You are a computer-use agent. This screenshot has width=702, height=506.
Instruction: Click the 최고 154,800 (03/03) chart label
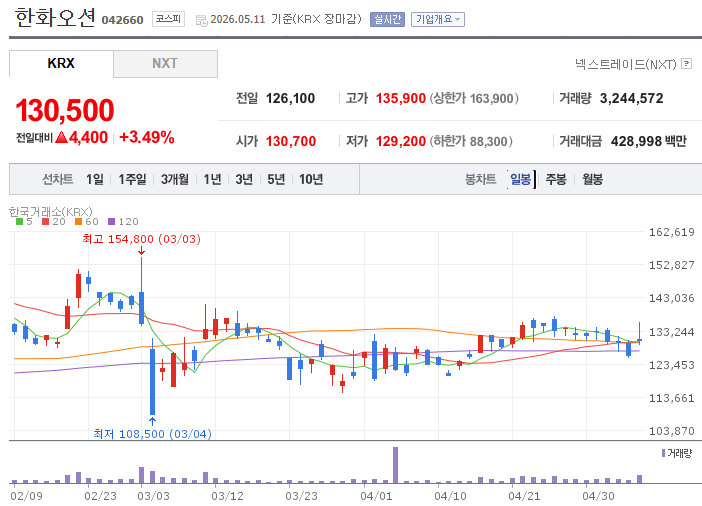pyautogui.click(x=141, y=239)
